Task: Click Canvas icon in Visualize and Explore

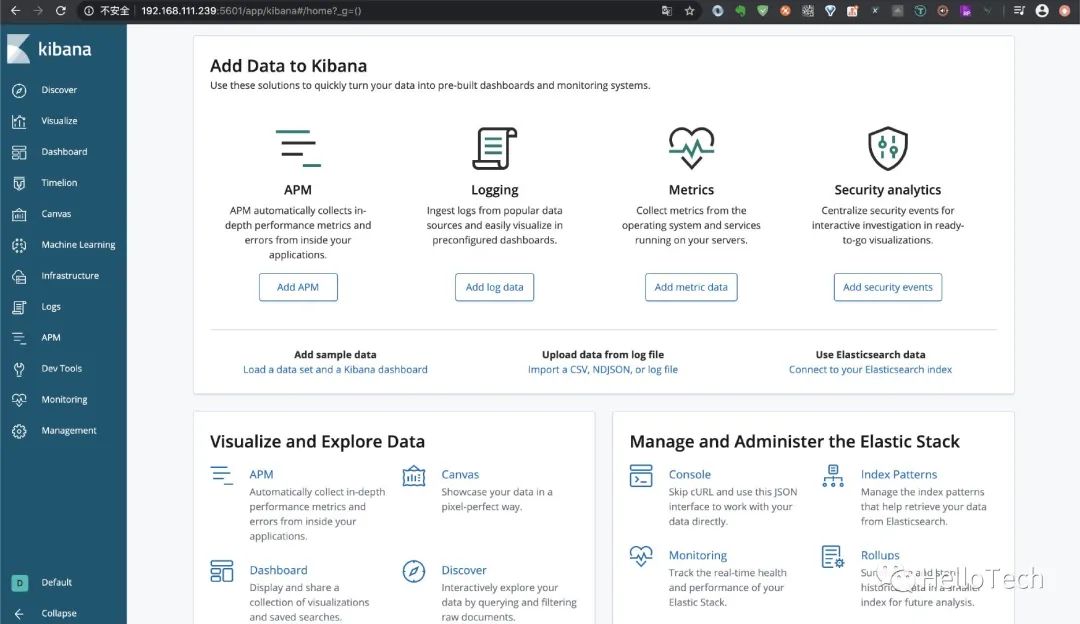Action: [x=414, y=476]
